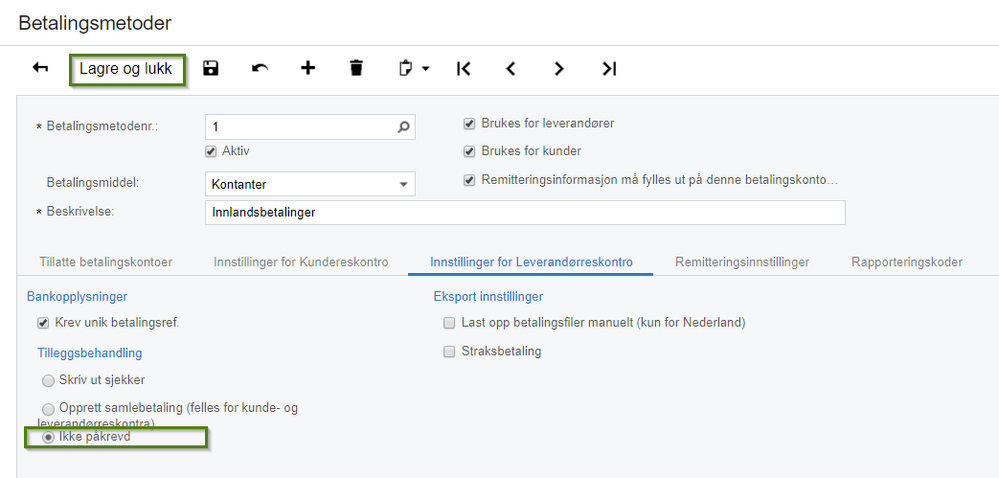Add new record with plus icon

(308, 69)
